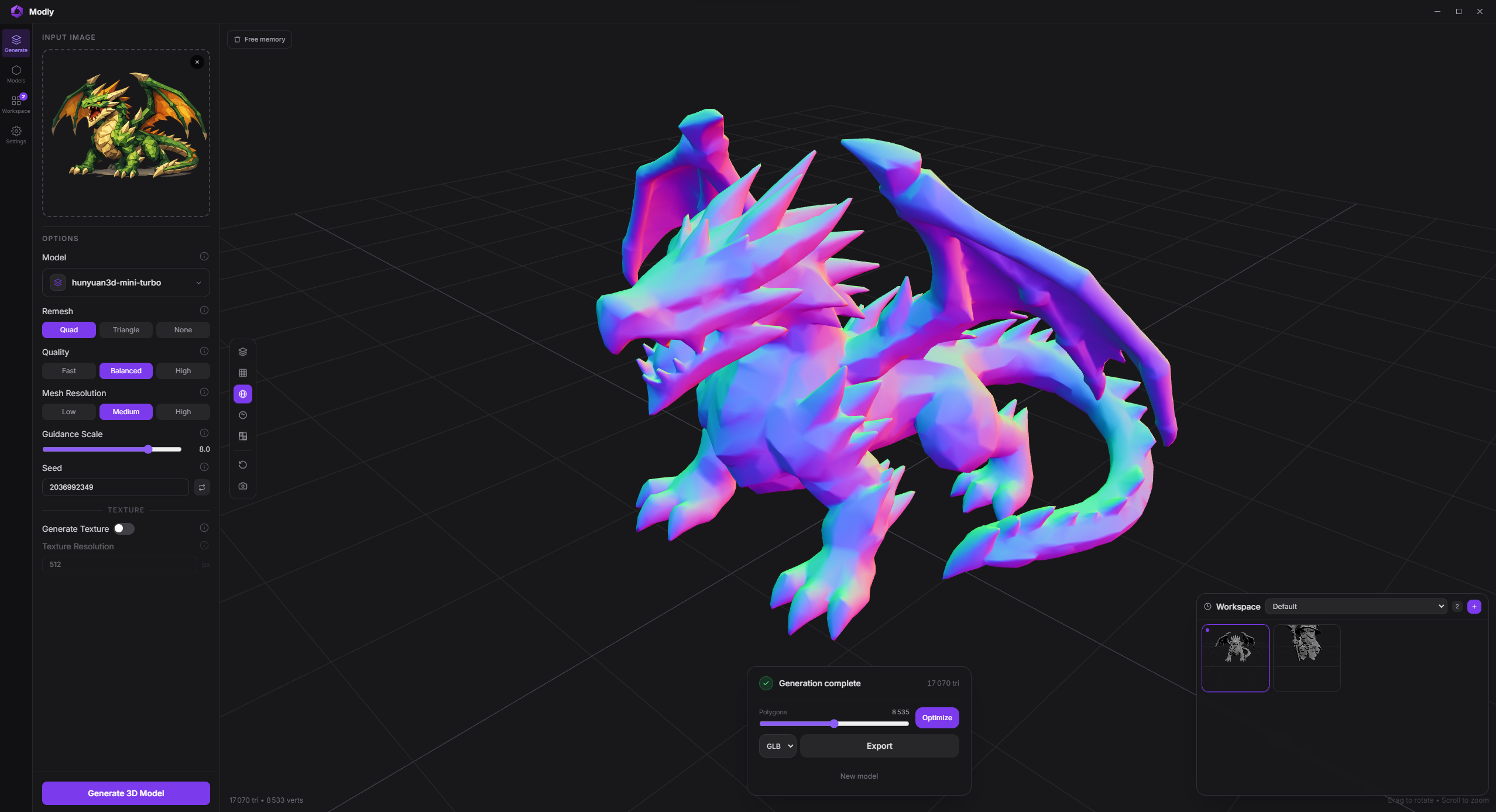Switch to the Settings sidebar tab
1496x812 pixels.
(x=16, y=135)
